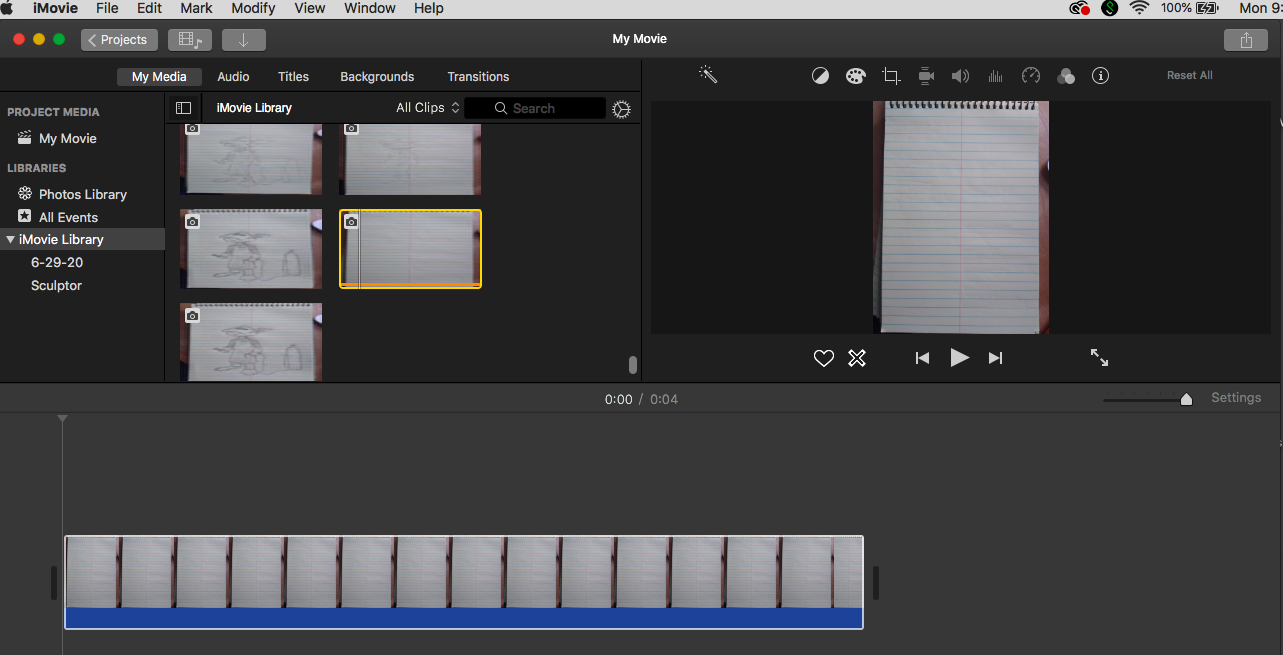Click the timeline playhead marker

[x=62, y=418]
